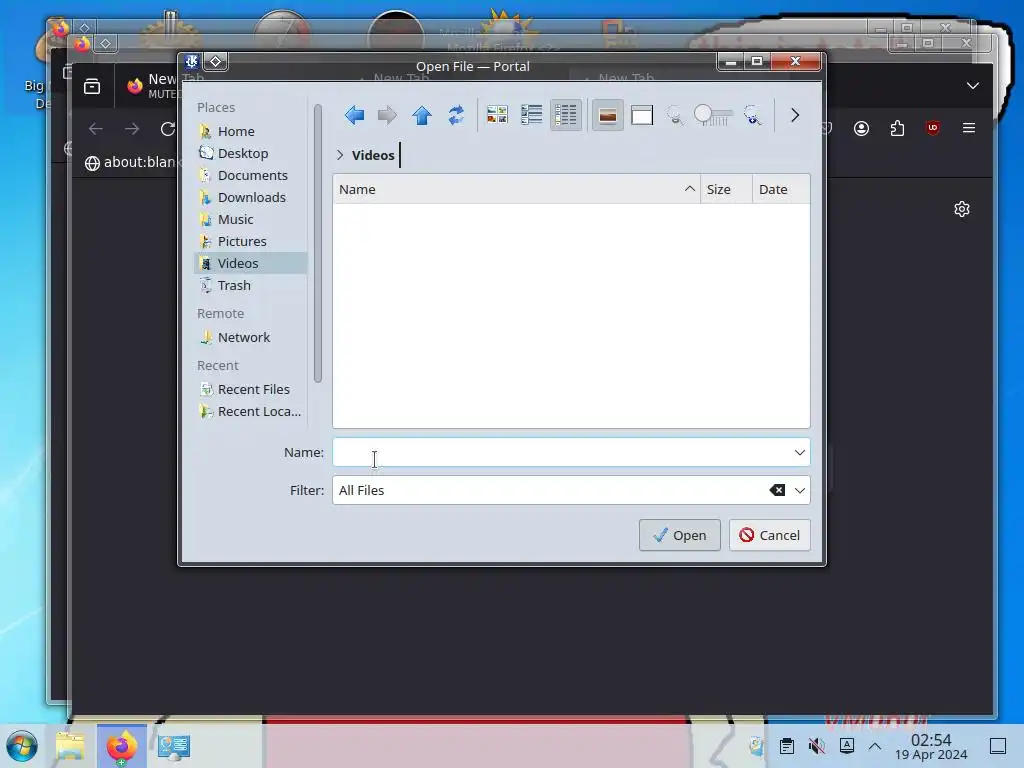This screenshot has width=1024, height=768.
Task: Sort by Date column header
Action: pyautogui.click(x=780, y=189)
